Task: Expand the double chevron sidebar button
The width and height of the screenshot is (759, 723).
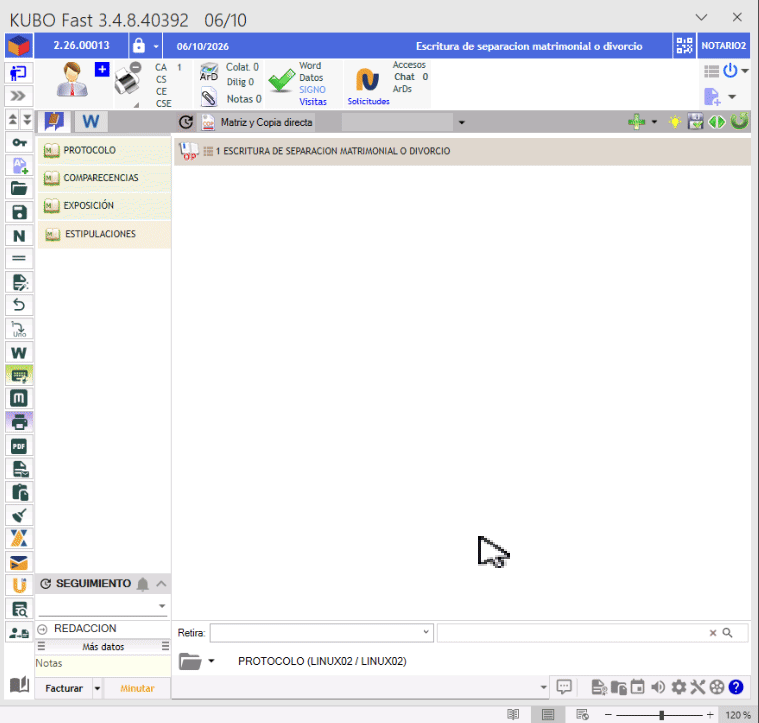Action: point(18,96)
